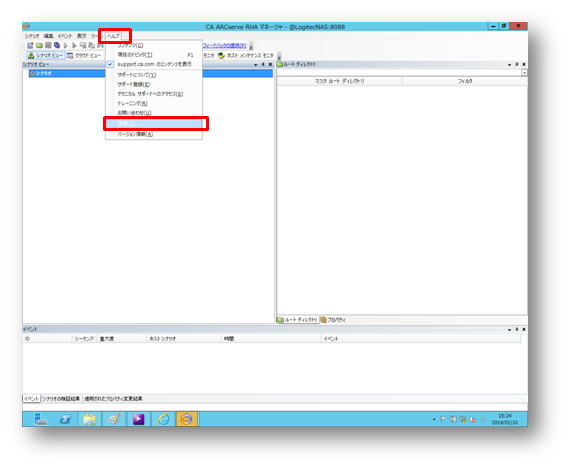This screenshot has width=570, height=469.
Task: Open the イベント panel dropdown arrow
Action: pos(509,329)
